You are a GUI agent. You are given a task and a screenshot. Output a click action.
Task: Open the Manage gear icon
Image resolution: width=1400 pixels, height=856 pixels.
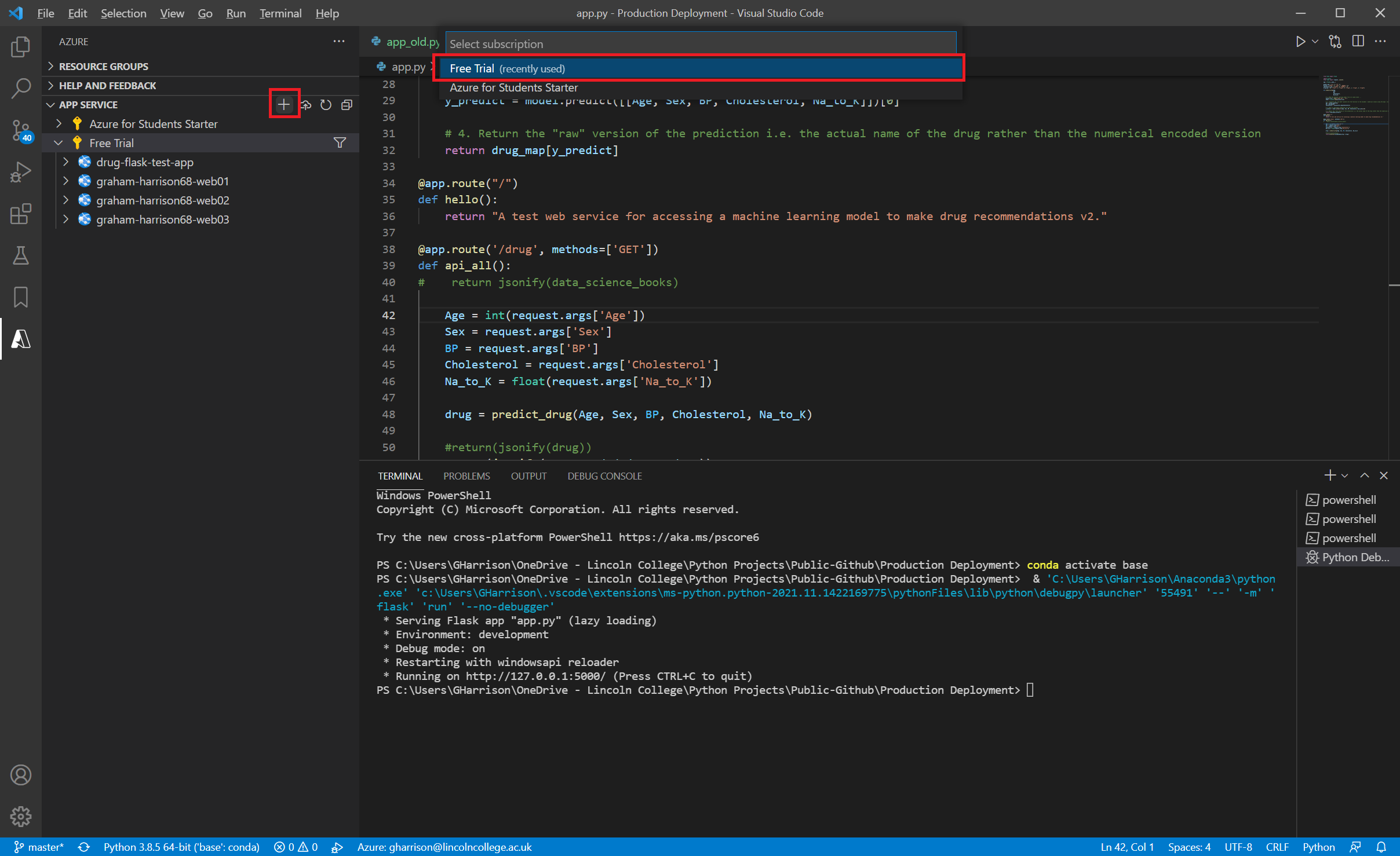coord(21,817)
